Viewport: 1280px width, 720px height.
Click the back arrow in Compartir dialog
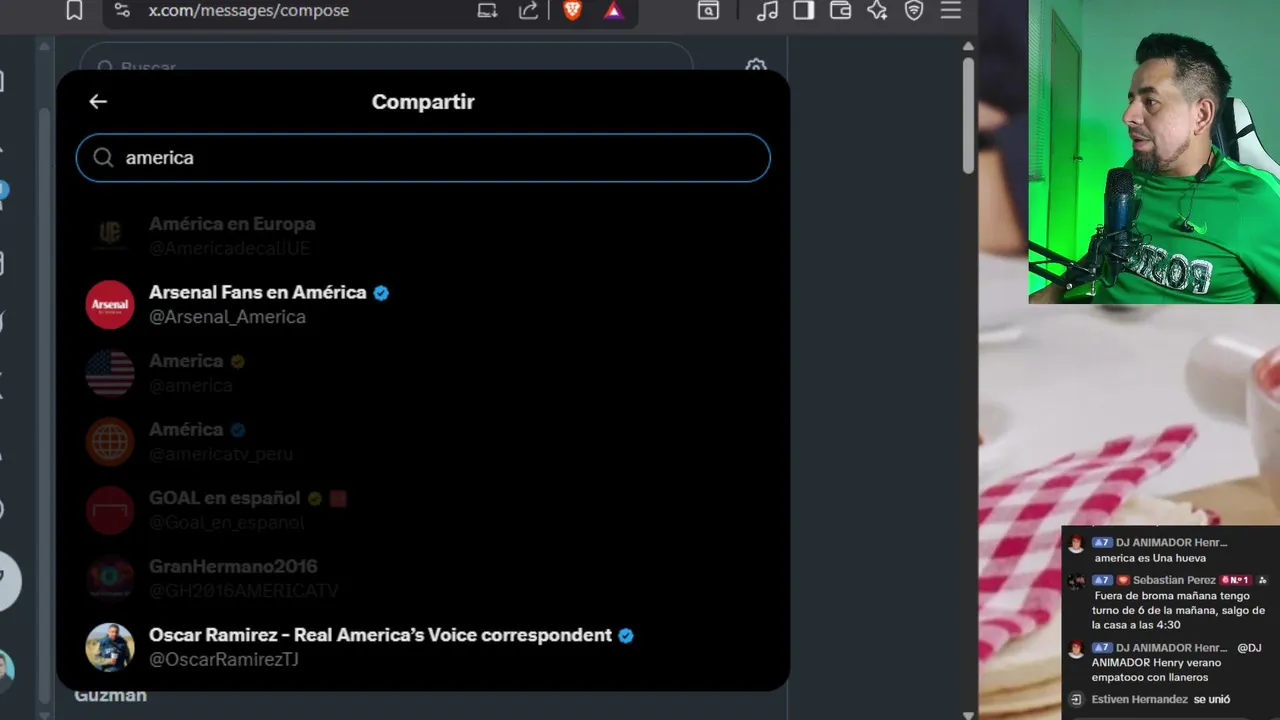(x=97, y=101)
